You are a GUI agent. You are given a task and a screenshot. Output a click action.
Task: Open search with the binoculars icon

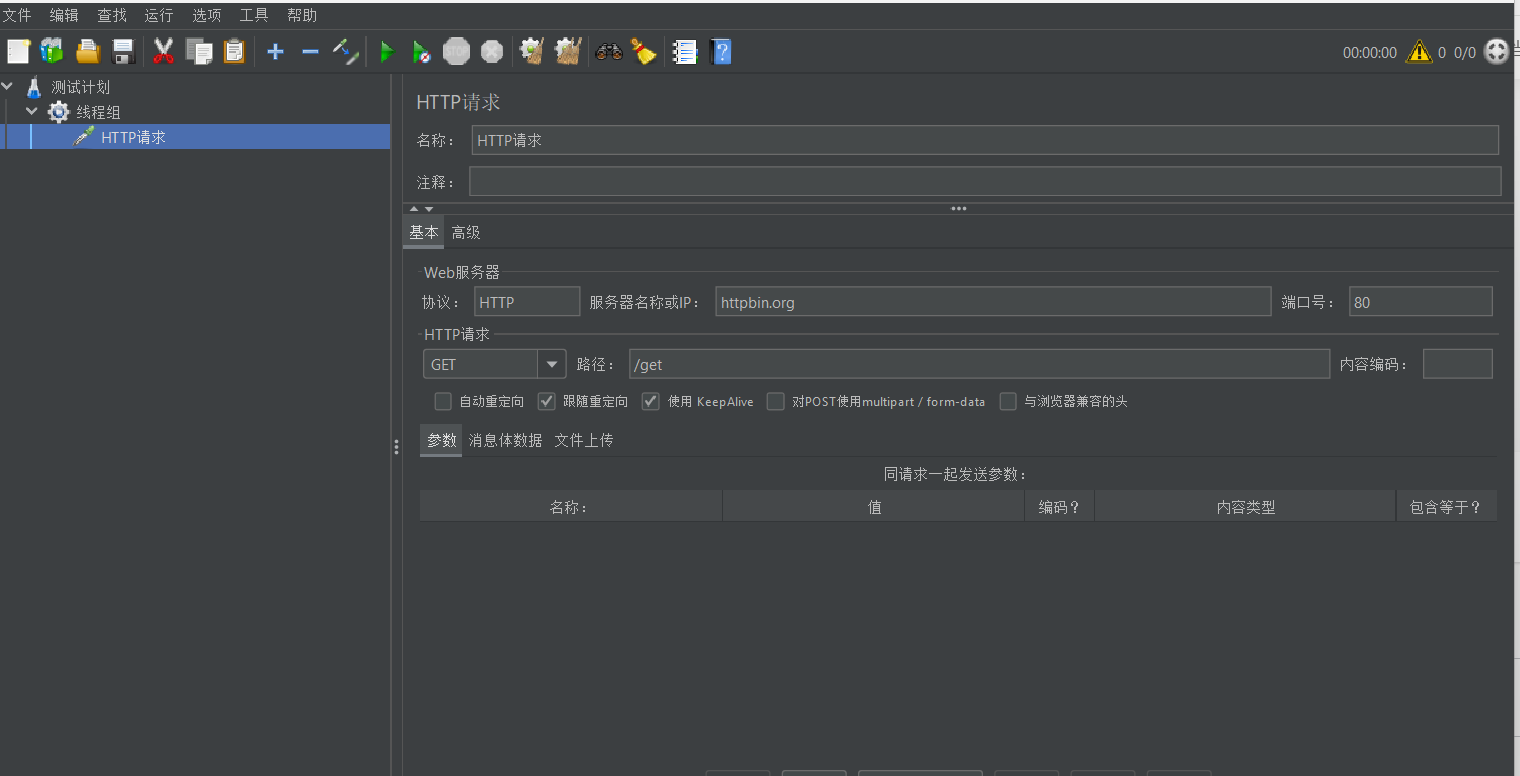608,51
